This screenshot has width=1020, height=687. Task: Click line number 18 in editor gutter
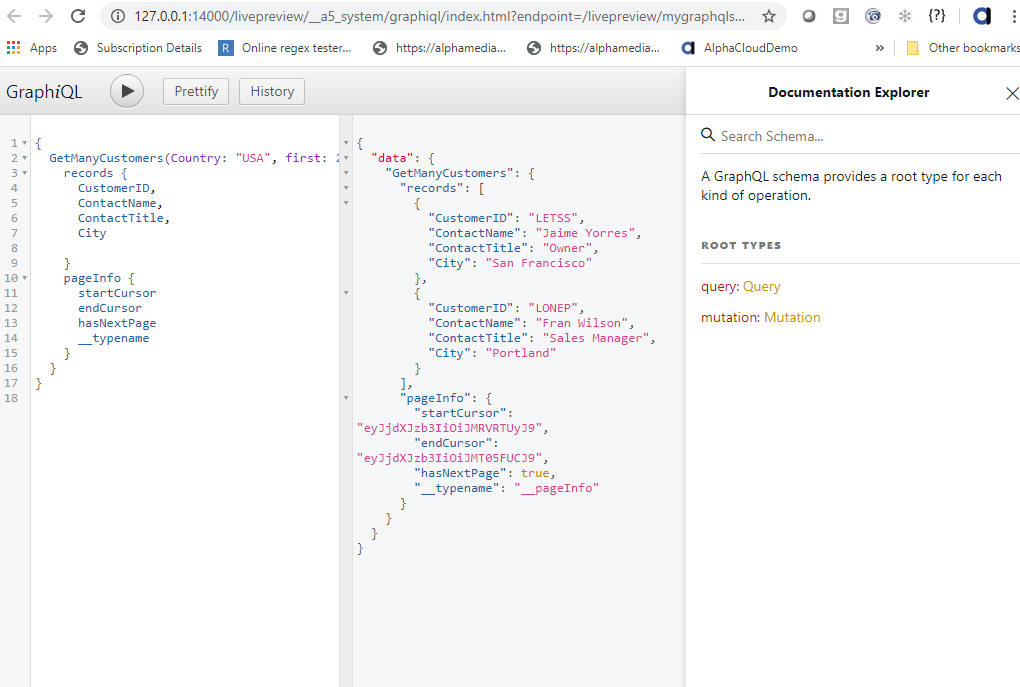(x=11, y=397)
